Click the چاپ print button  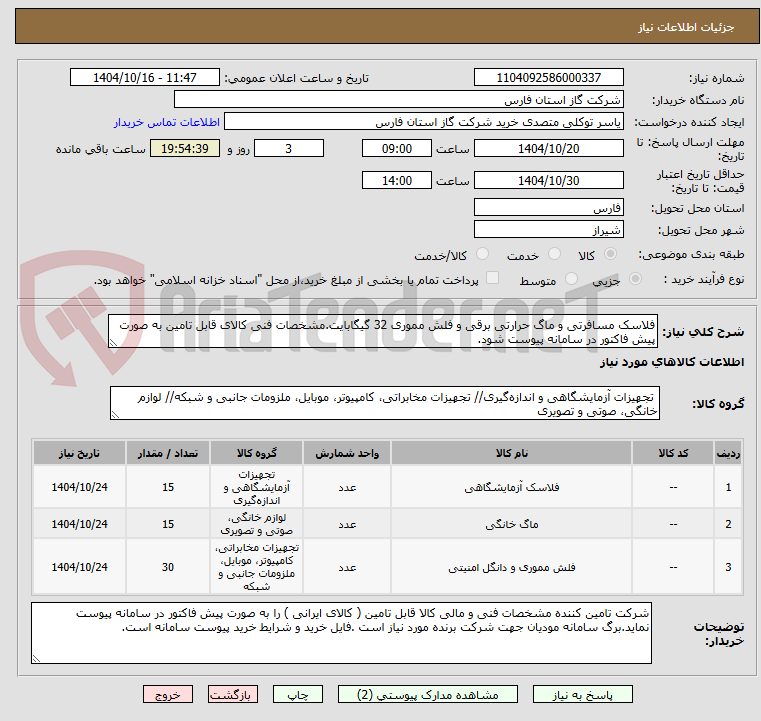tap(298, 694)
